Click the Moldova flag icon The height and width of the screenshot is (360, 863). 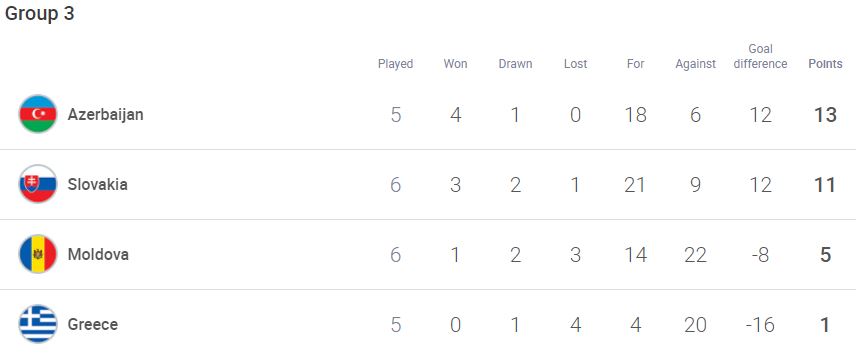pos(37,254)
